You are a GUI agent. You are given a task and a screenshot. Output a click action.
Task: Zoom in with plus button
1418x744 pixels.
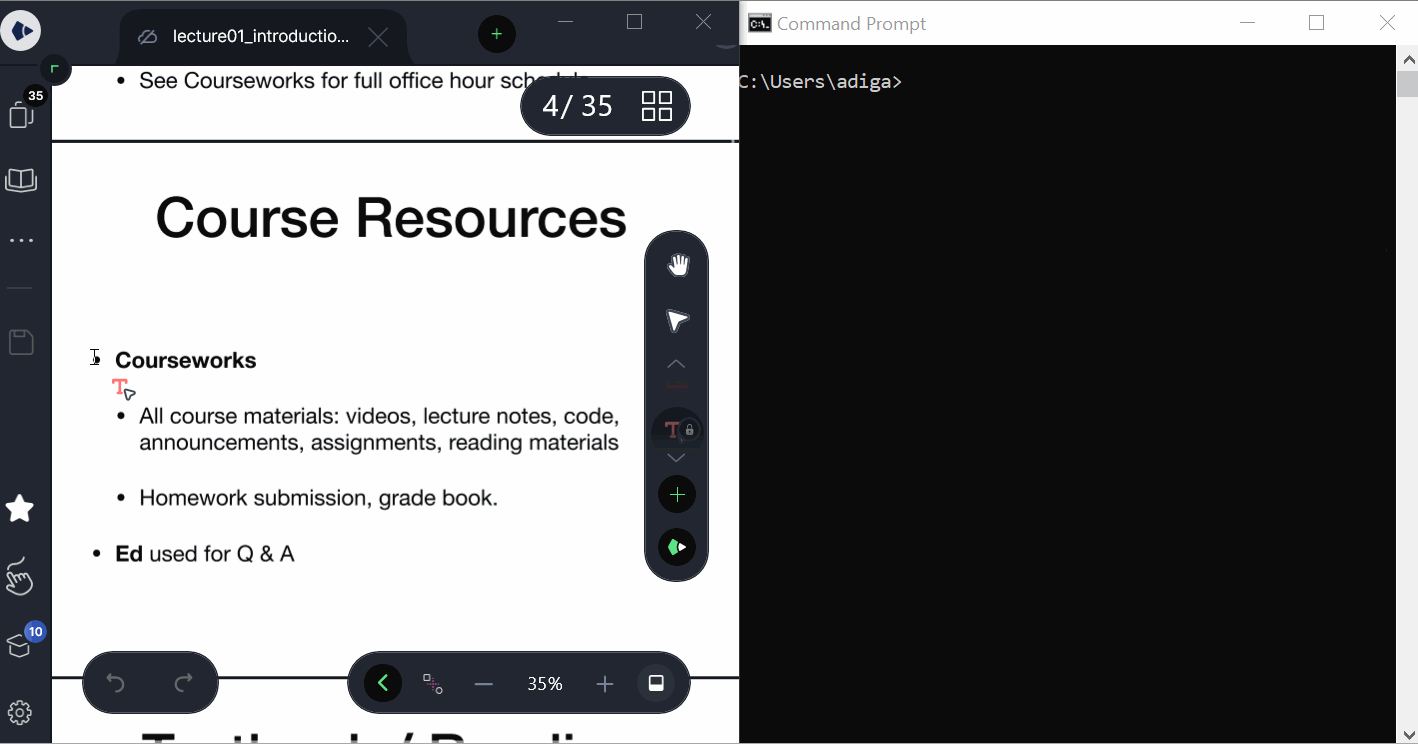(605, 684)
